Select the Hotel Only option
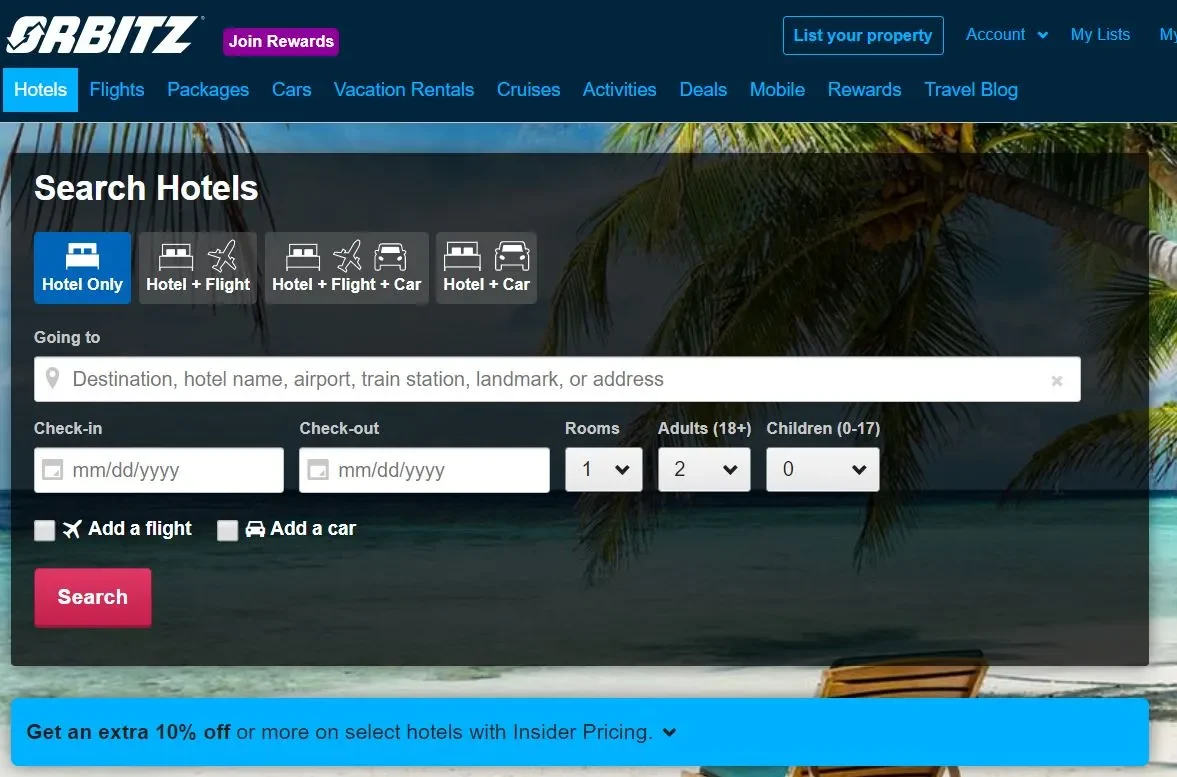 (x=83, y=267)
